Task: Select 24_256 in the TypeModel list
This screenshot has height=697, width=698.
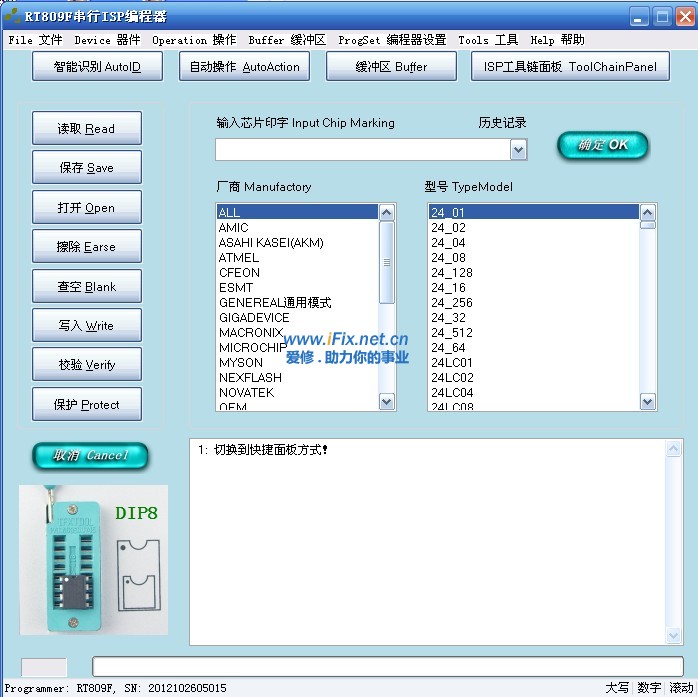Action: click(x=452, y=303)
